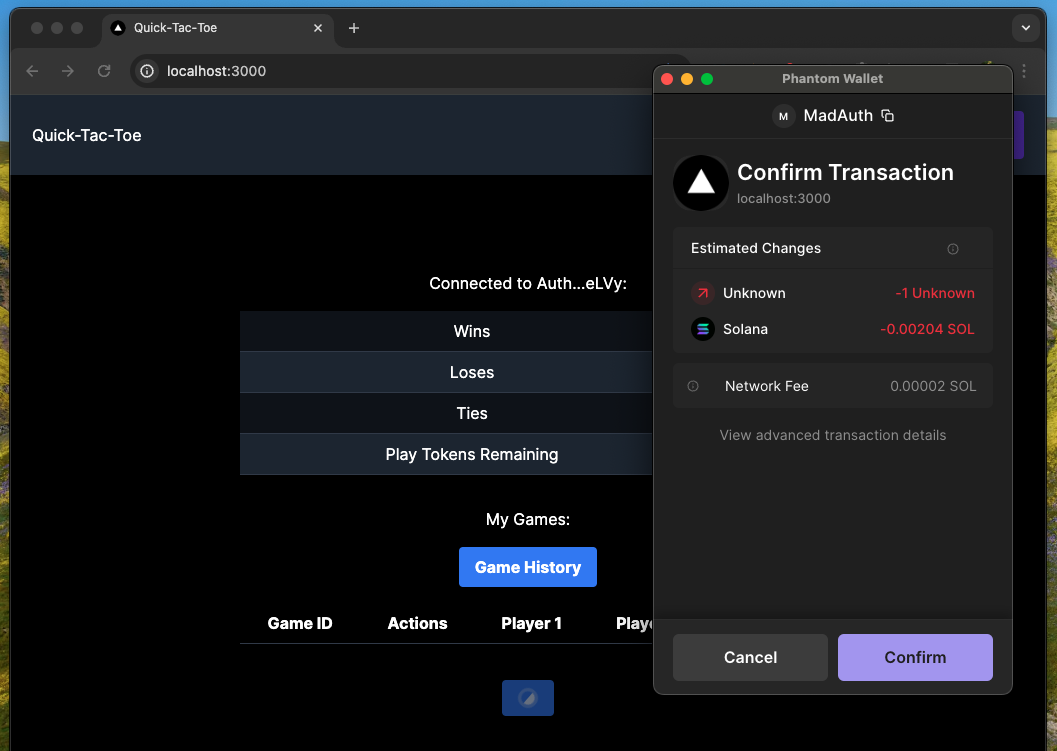Select the Quick-Tac-Toe tab
The width and height of the screenshot is (1057, 751).
[218, 28]
